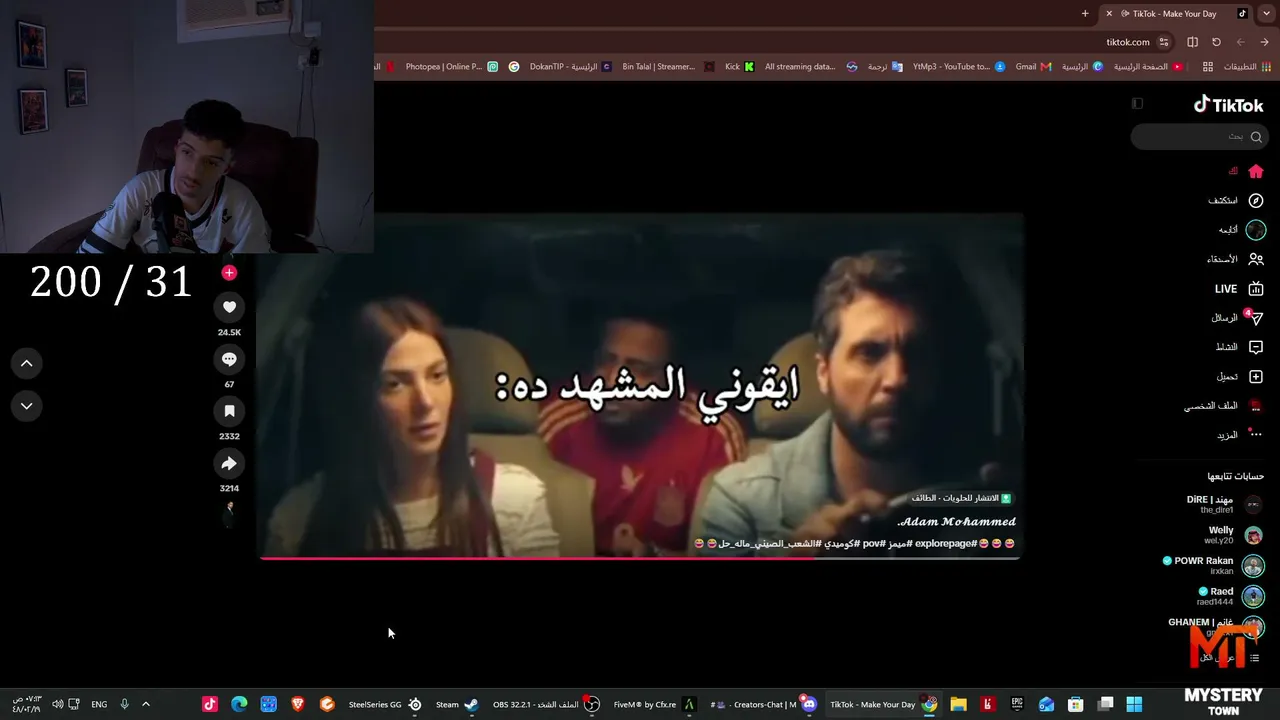This screenshot has height=720, width=1280.
Task: Open the site information icon
Action: tap(1164, 42)
